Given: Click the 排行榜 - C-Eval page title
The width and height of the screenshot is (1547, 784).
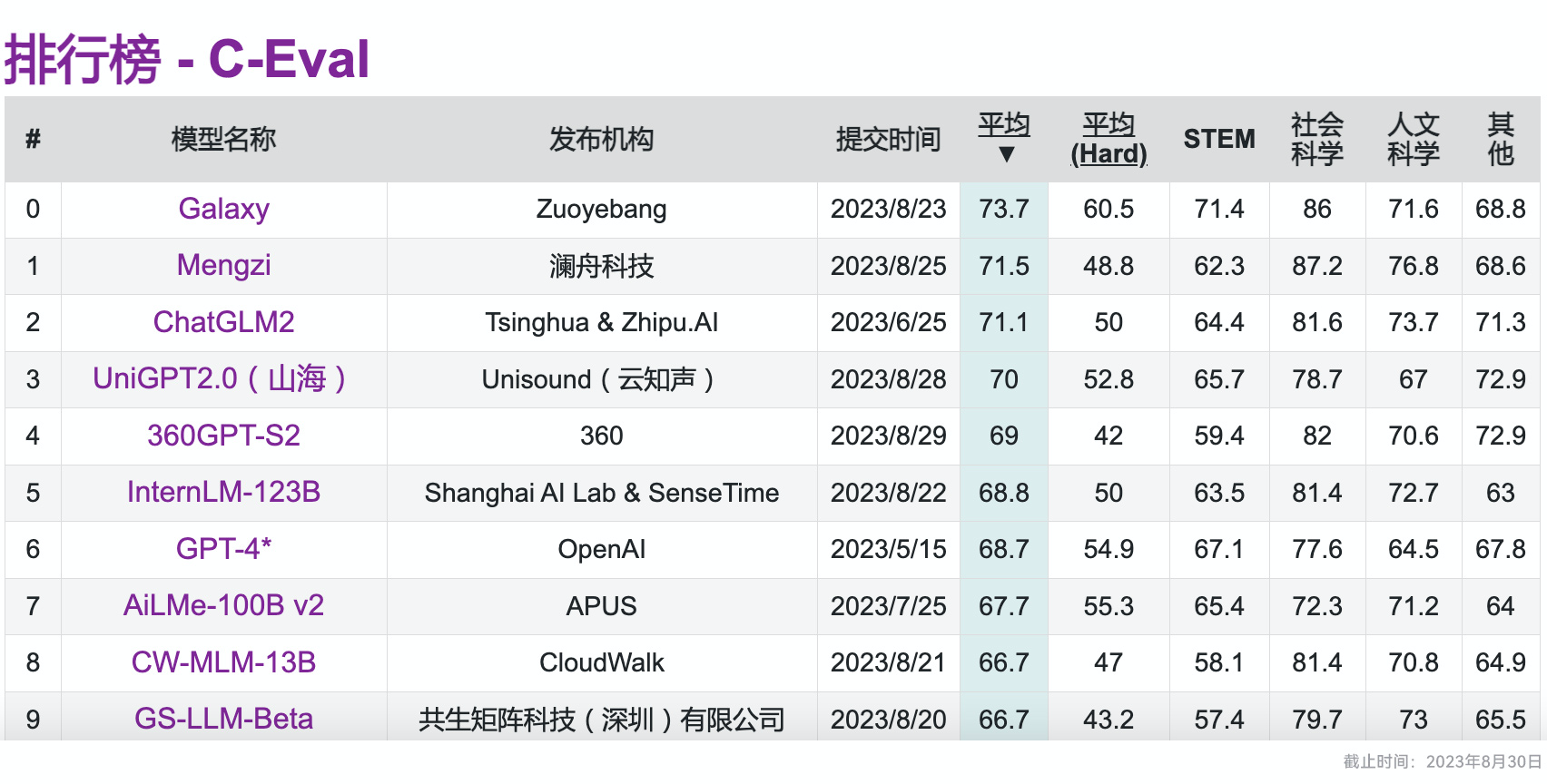Looking at the screenshot, I should pos(187,60).
